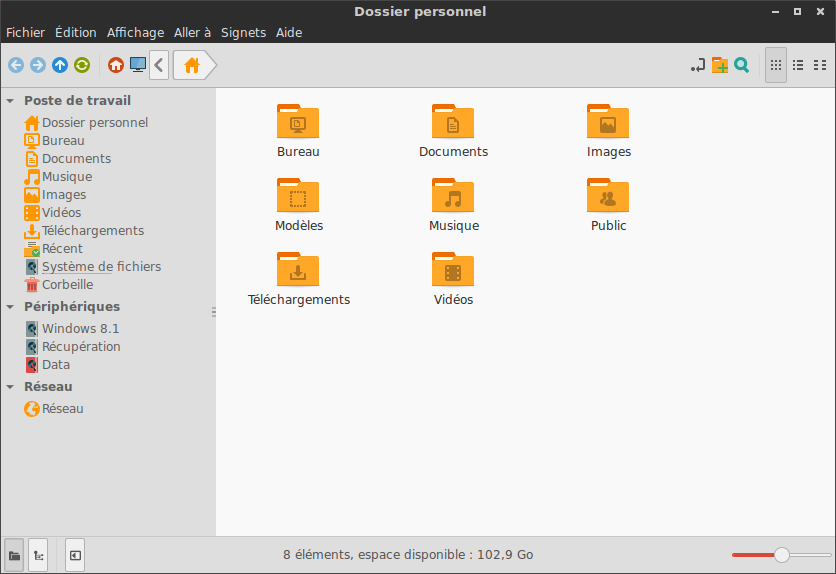Viewport: 836px width, 574px height.
Task: Open the Bureau folder icon
Action: click(x=298, y=122)
